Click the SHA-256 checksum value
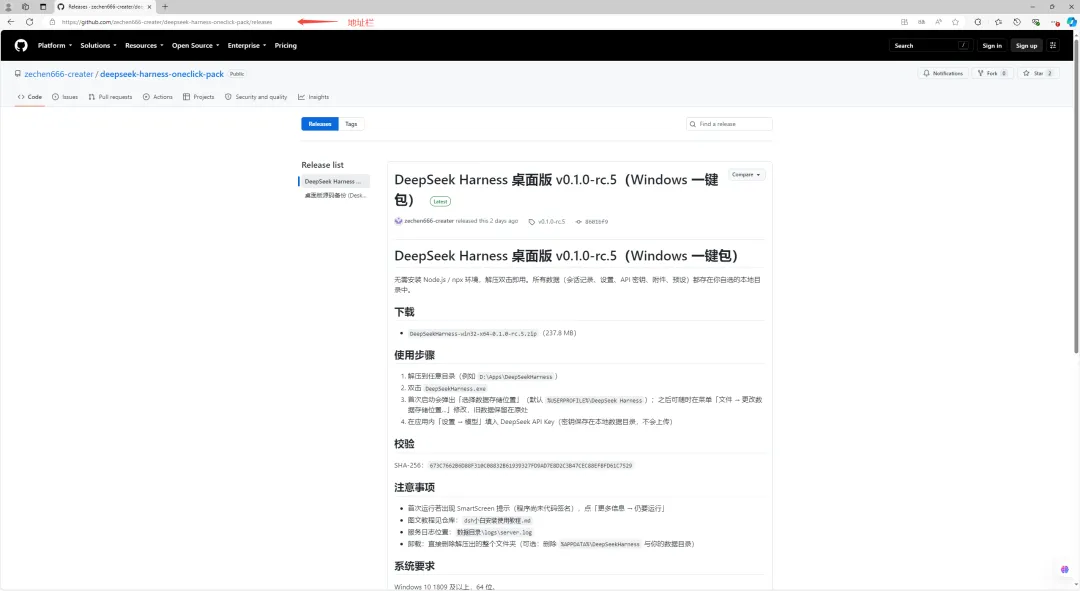 [530, 466]
